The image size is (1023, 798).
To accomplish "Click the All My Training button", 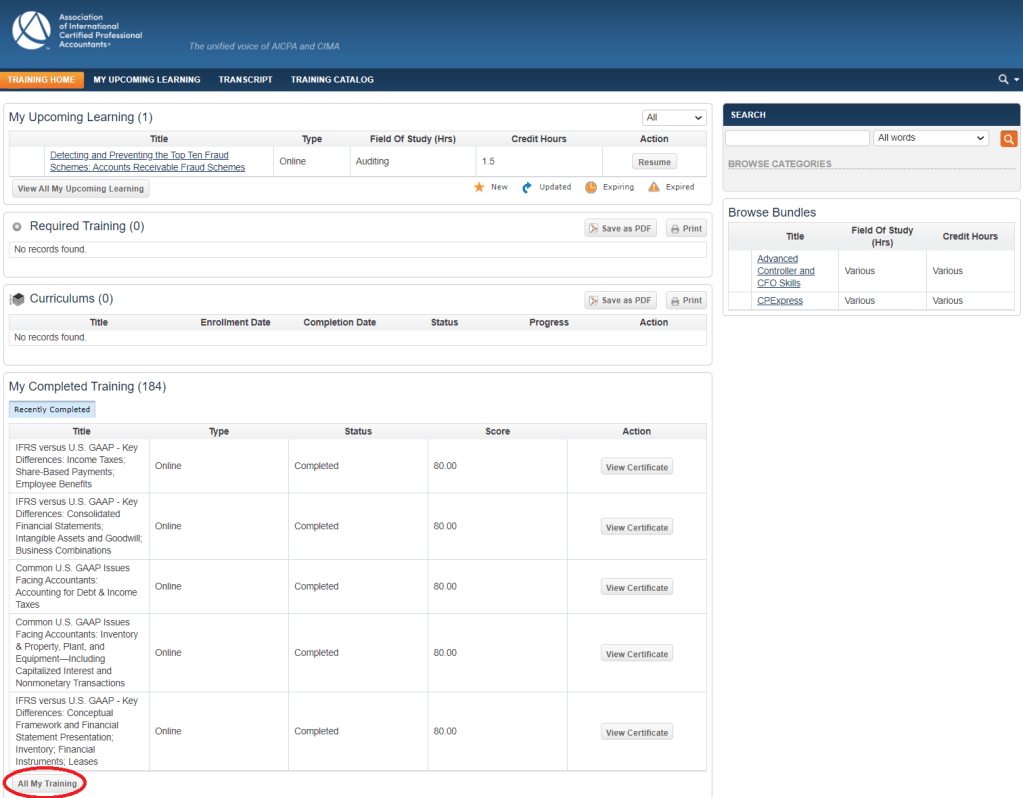I will 47,784.
